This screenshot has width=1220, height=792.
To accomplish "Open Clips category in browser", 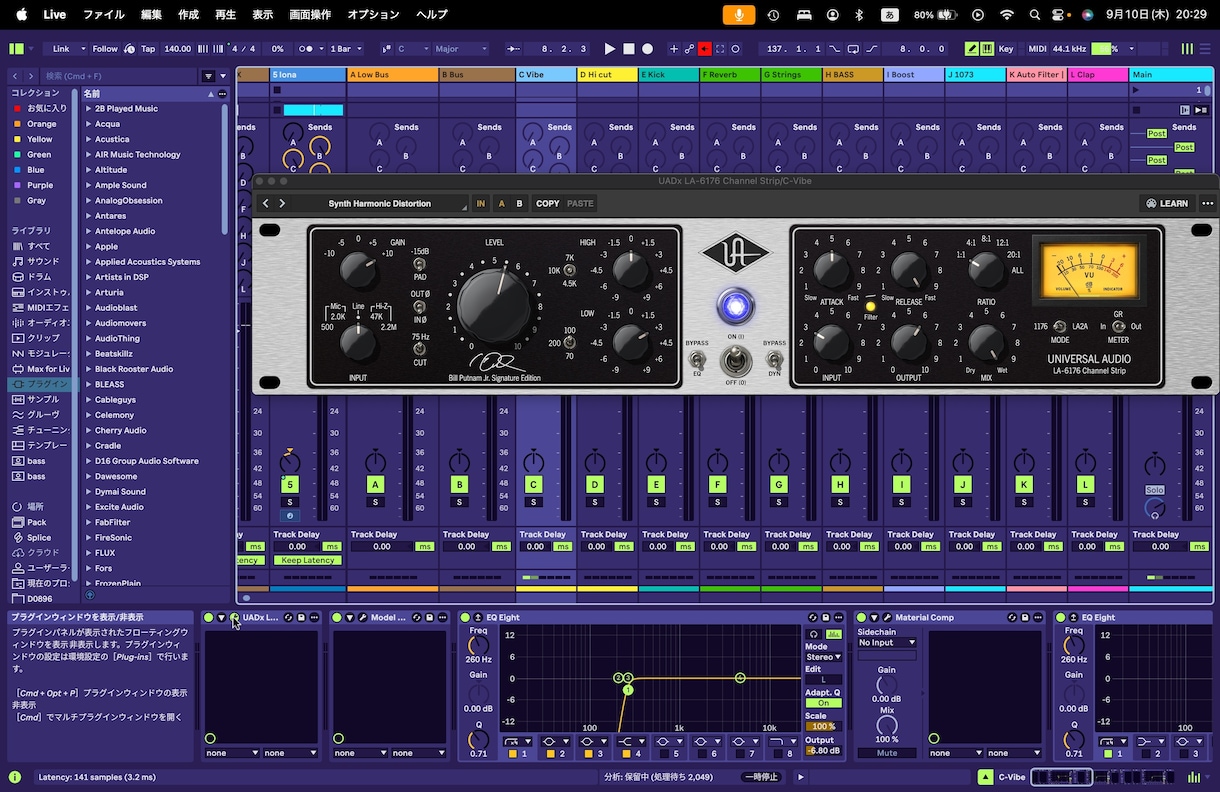I will (x=38, y=338).
